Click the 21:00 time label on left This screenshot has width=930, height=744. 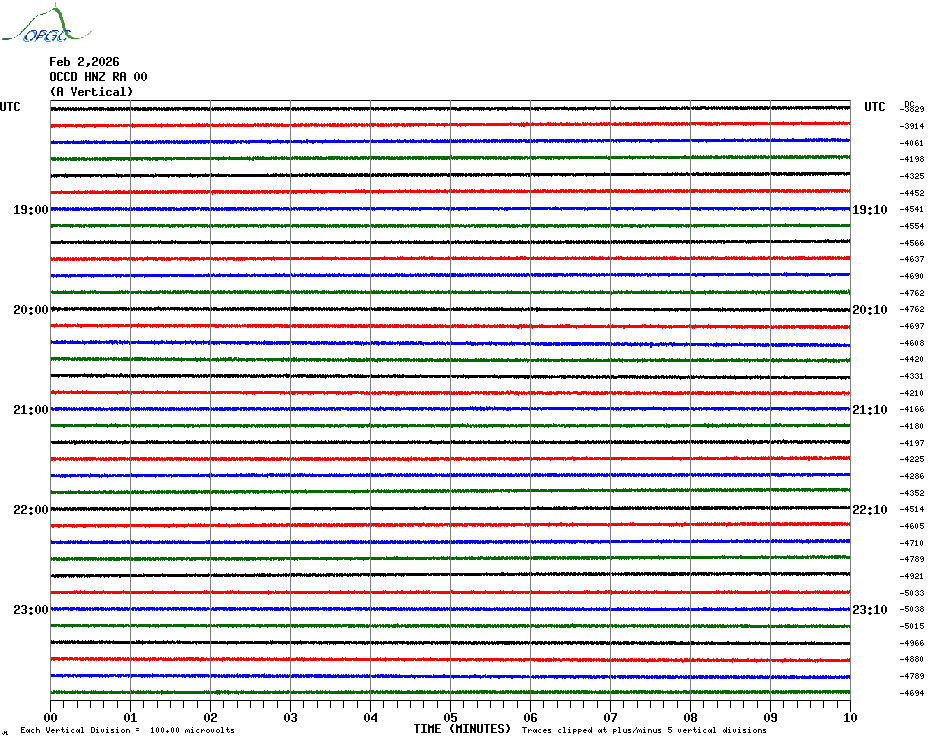tap(30, 410)
